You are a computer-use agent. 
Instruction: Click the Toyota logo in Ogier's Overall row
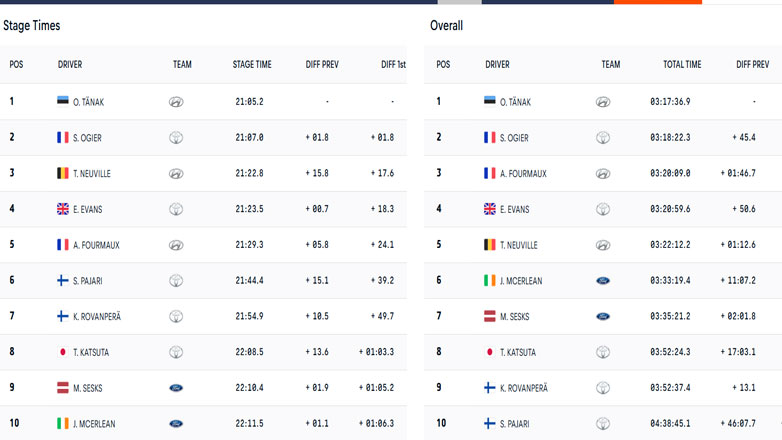click(x=603, y=138)
